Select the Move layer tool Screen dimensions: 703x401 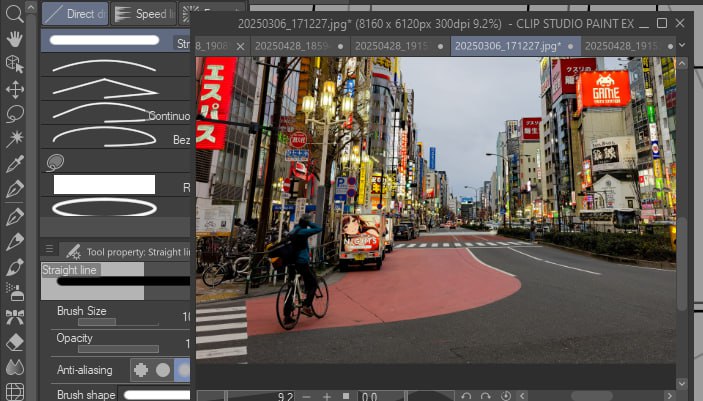click(15, 89)
